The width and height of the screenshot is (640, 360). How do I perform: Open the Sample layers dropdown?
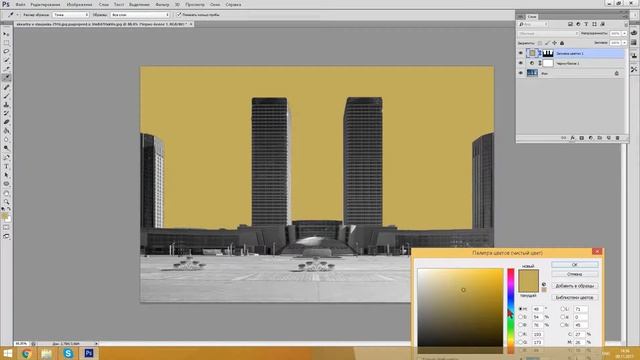point(140,15)
